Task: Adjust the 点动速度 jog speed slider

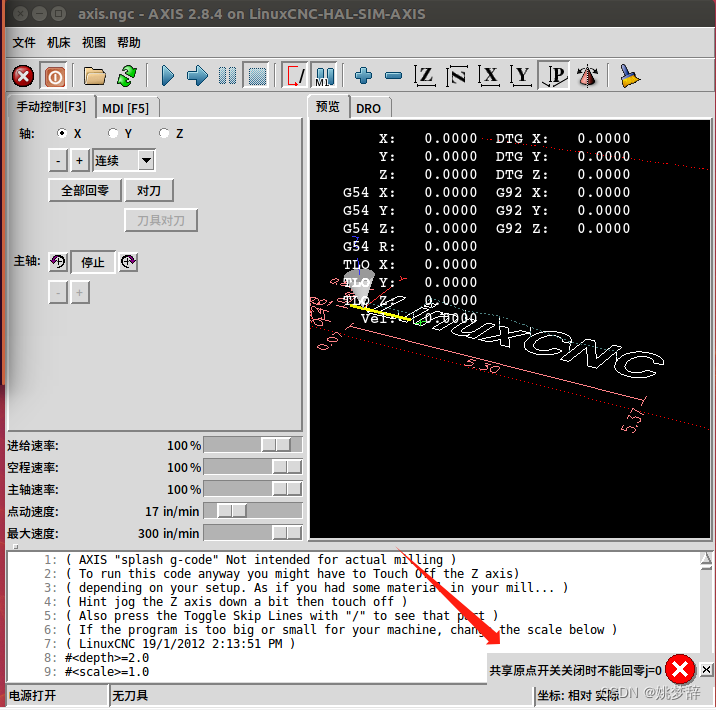Action: tap(253, 510)
